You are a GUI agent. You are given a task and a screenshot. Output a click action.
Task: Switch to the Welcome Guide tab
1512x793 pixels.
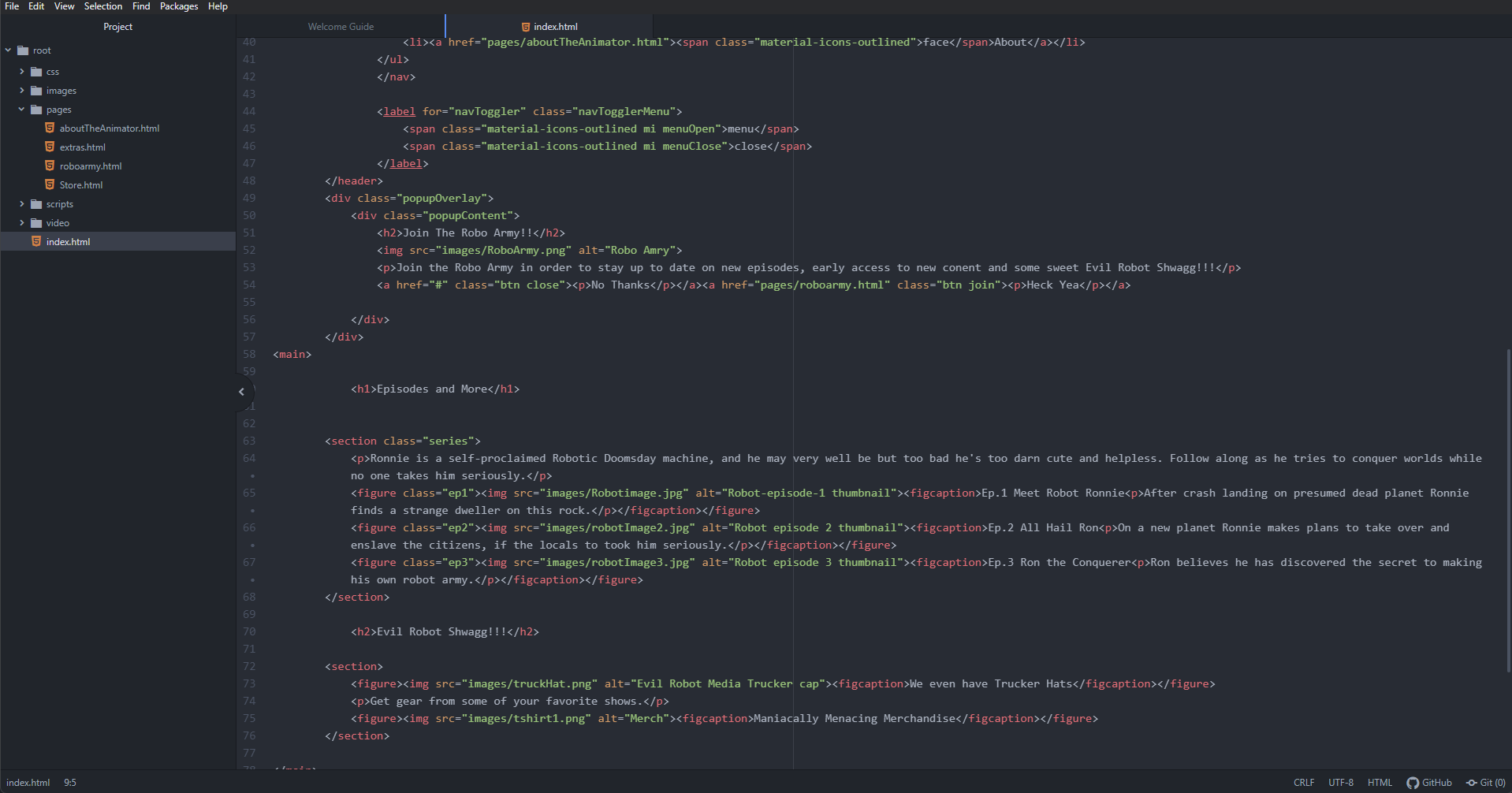click(x=341, y=26)
